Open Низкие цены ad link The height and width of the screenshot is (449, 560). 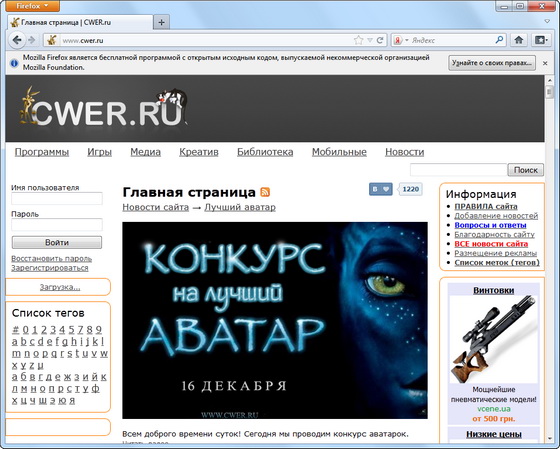coord(494,434)
